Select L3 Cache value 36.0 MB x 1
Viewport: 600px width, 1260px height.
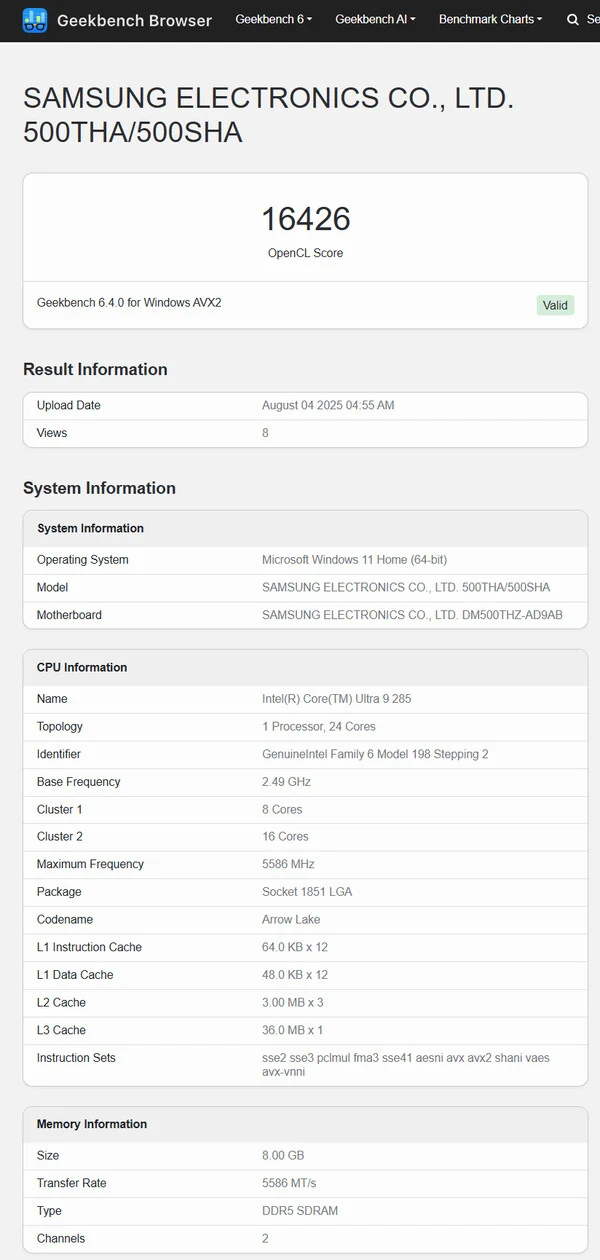tap(292, 1030)
